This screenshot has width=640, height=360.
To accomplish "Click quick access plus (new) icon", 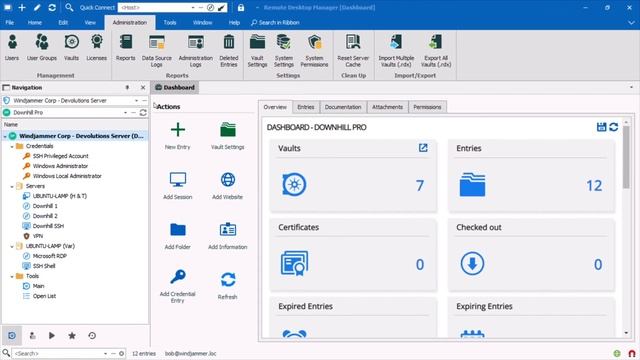I will pos(22,7).
